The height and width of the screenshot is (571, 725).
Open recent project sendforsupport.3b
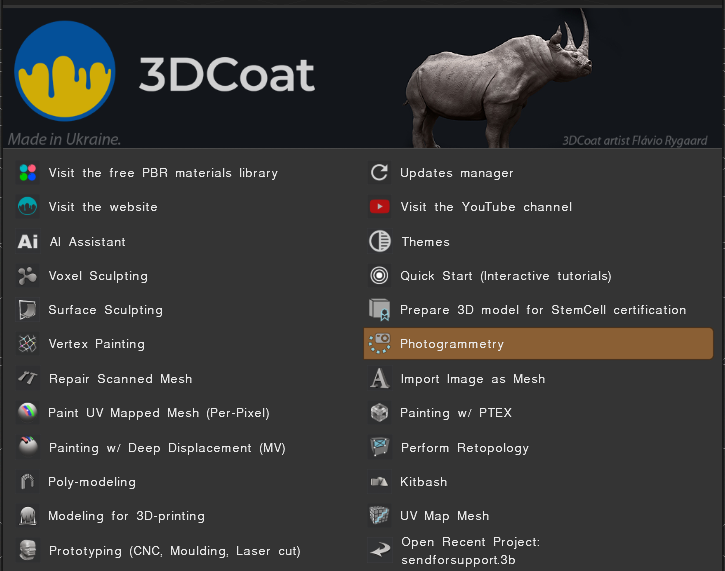pos(471,551)
